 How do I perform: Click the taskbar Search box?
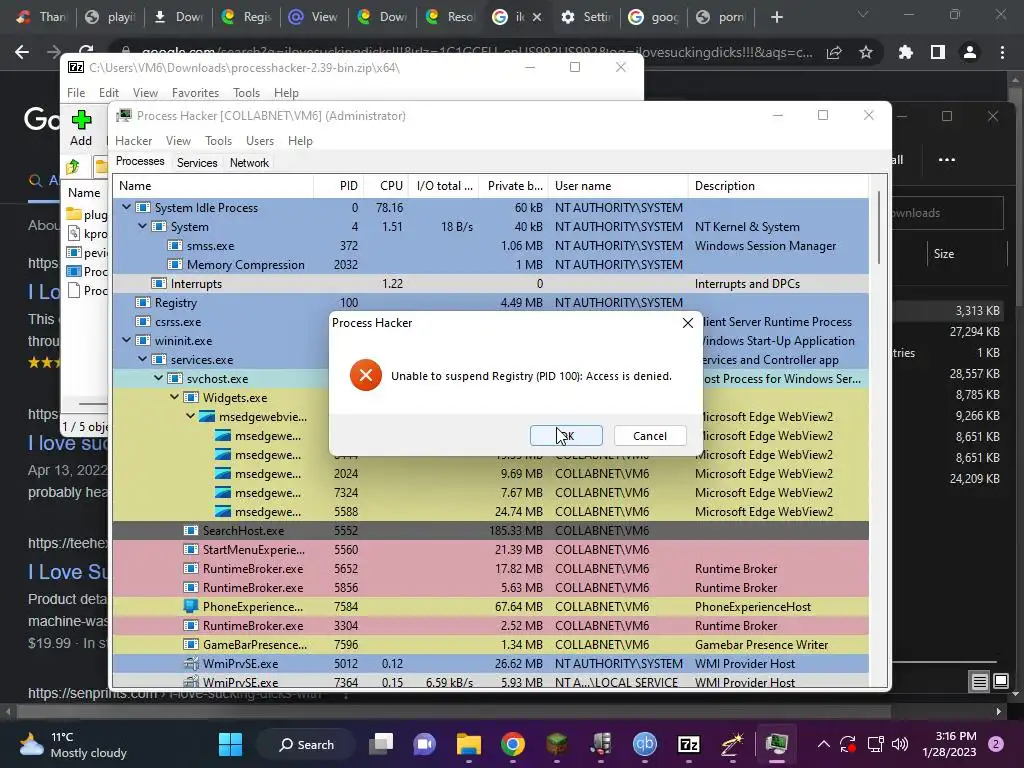click(307, 744)
